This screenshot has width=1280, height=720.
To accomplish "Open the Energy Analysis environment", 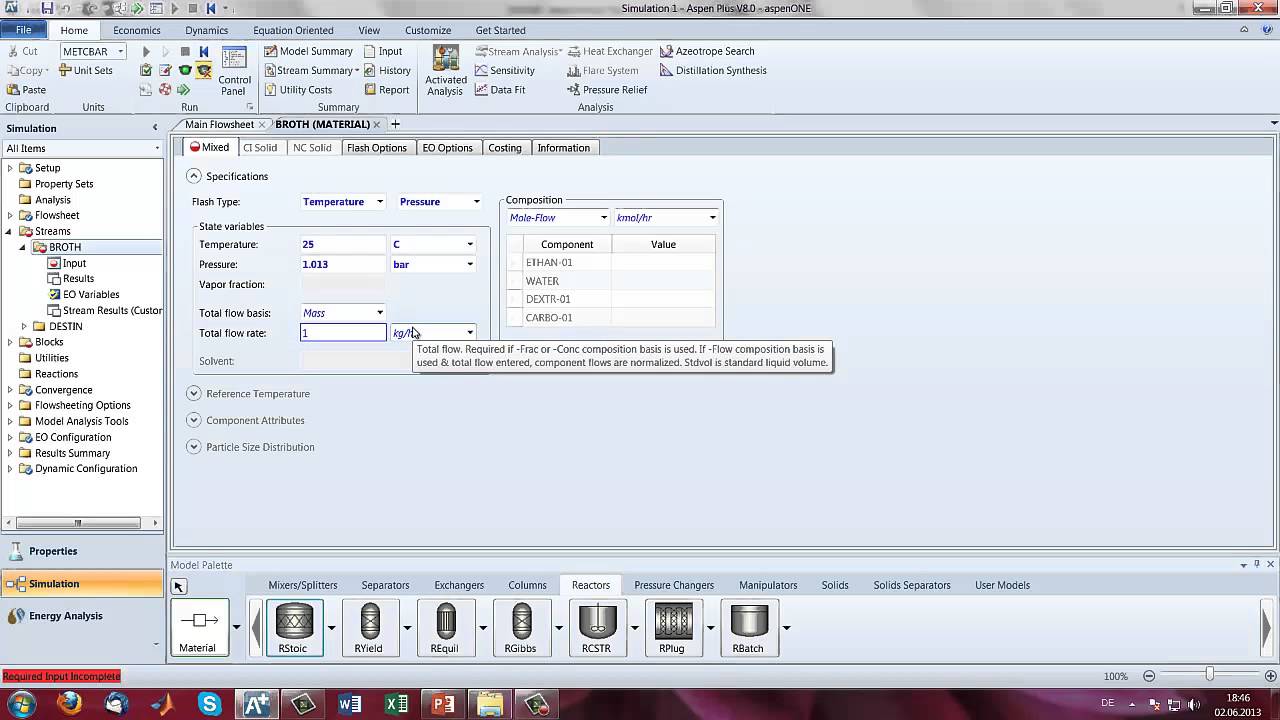I will click(82, 616).
